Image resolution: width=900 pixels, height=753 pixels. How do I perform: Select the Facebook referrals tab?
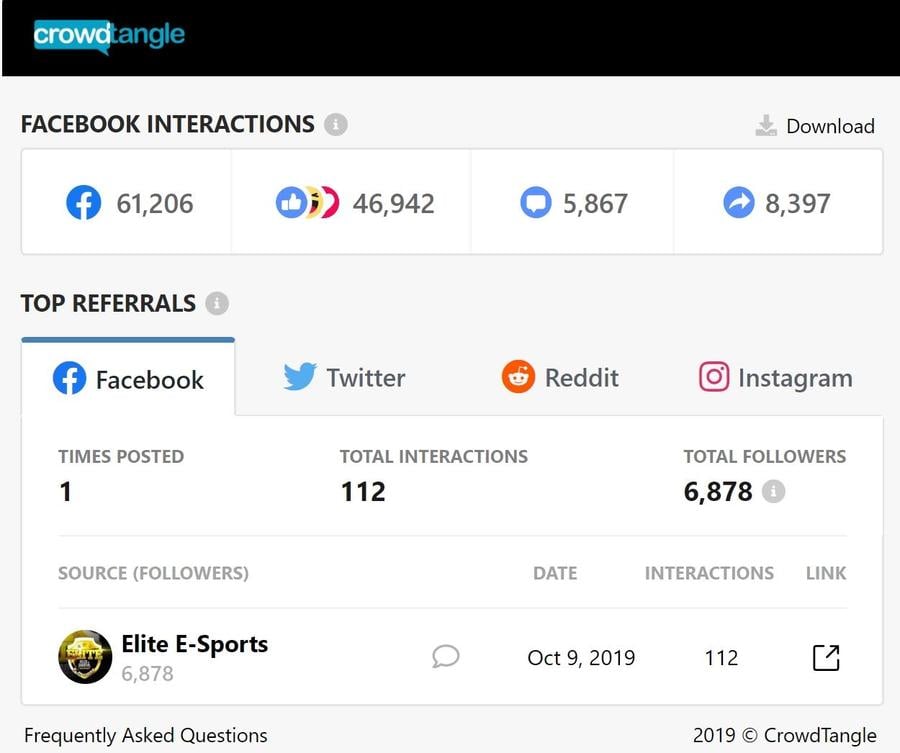click(128, 378)
